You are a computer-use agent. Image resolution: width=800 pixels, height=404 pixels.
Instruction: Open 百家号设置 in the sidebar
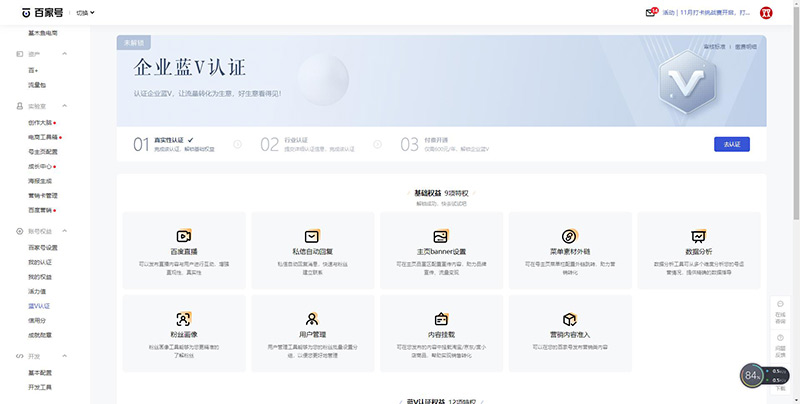[x=43, y=247]
